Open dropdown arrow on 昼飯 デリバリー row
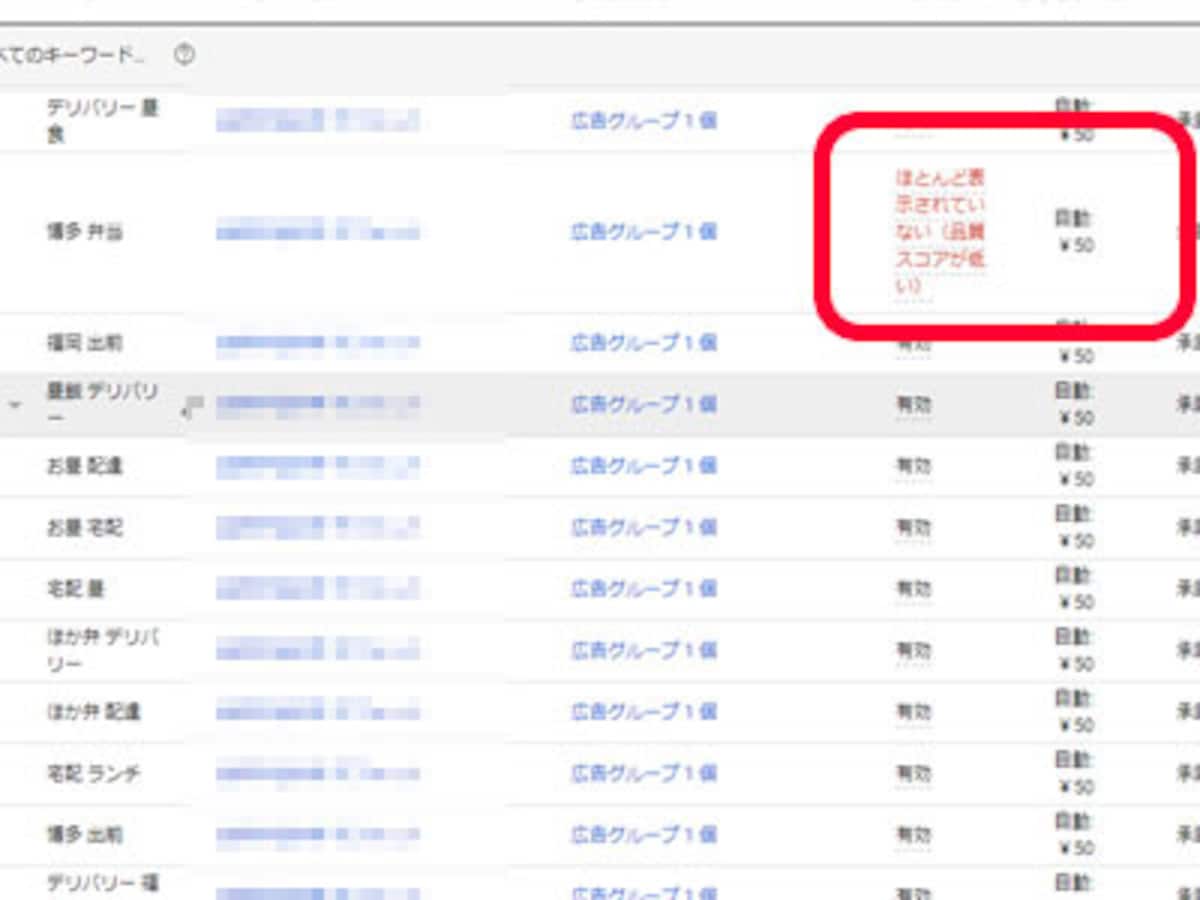This screenshot has height=900, width=1200. [15, 405]
